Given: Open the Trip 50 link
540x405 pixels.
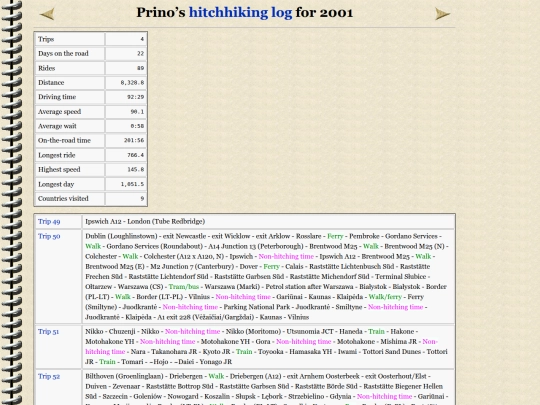Looking at the screenshot, I should click(x=49, y=236).
